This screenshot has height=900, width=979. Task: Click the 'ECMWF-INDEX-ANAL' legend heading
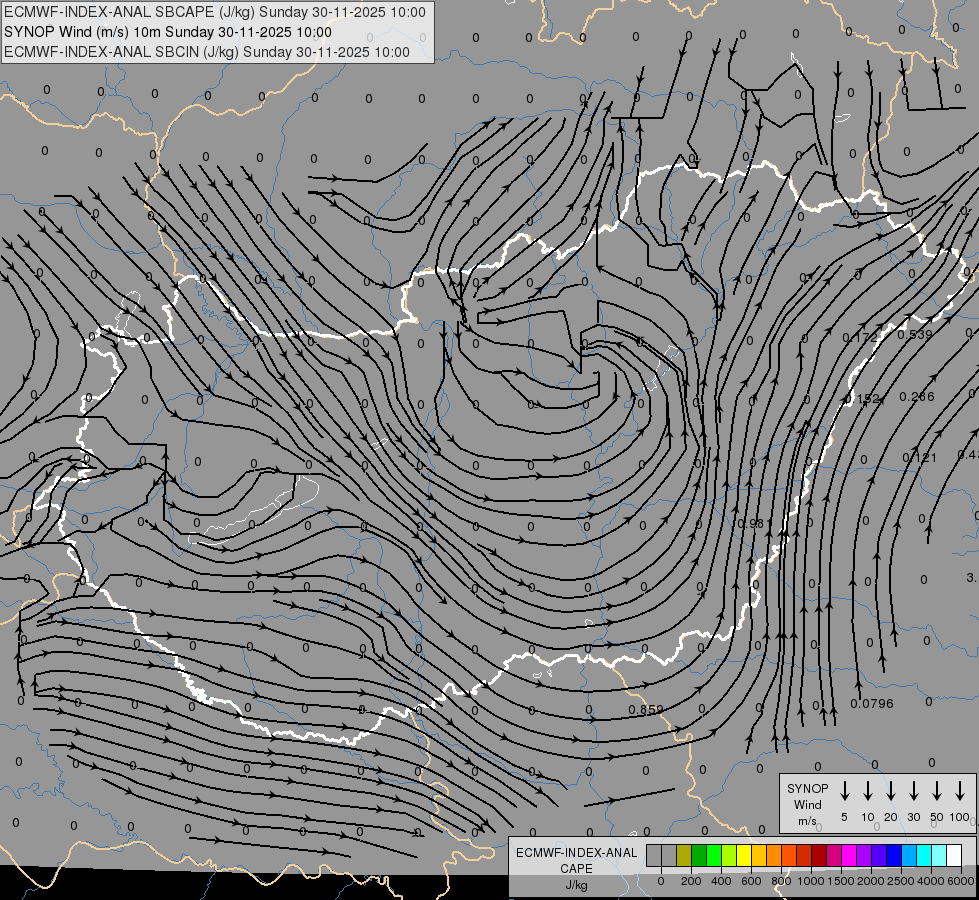click(x=576, y=853)
